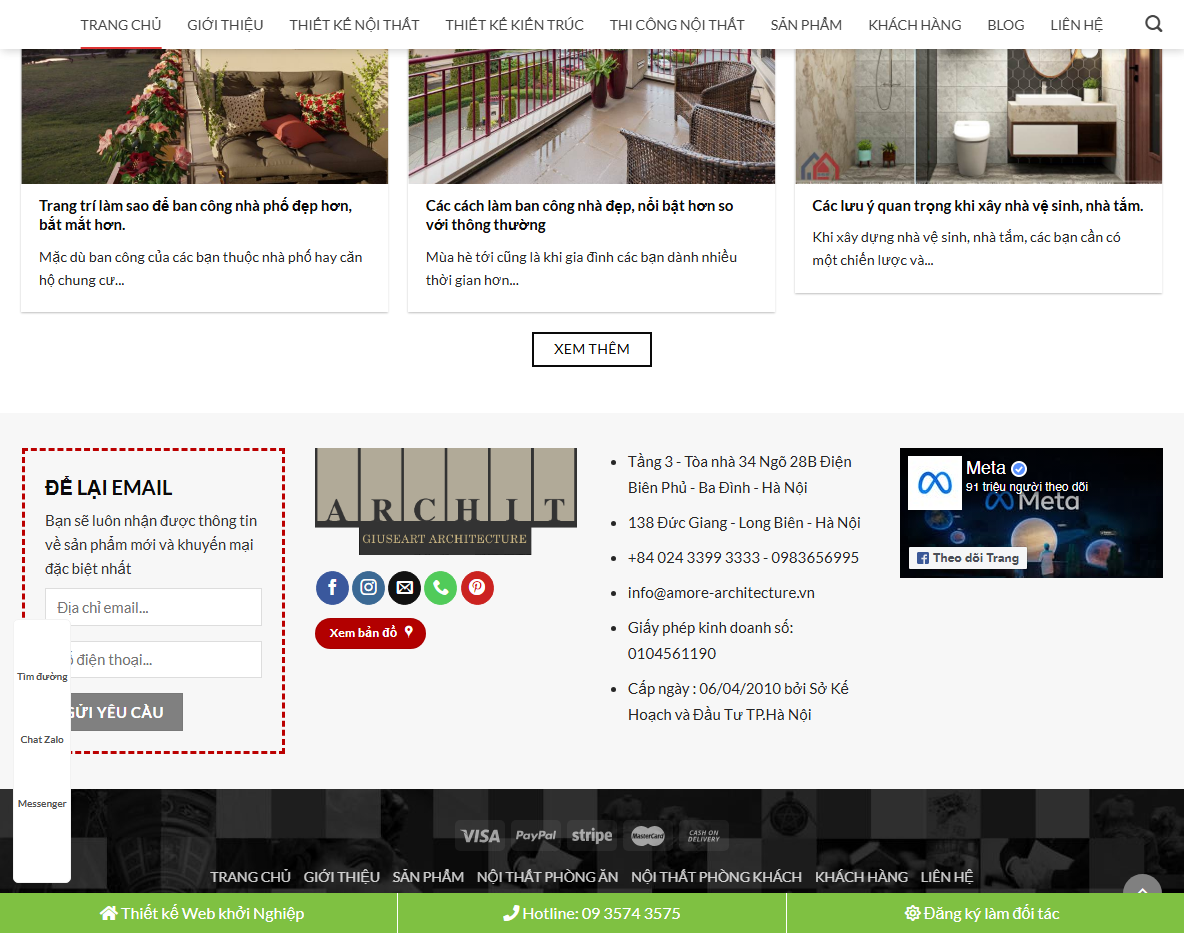Image resolution: width=1184 pixels, height=933 pixels.
Task: Select BLOG in the top navigation
Action: 1005,24
